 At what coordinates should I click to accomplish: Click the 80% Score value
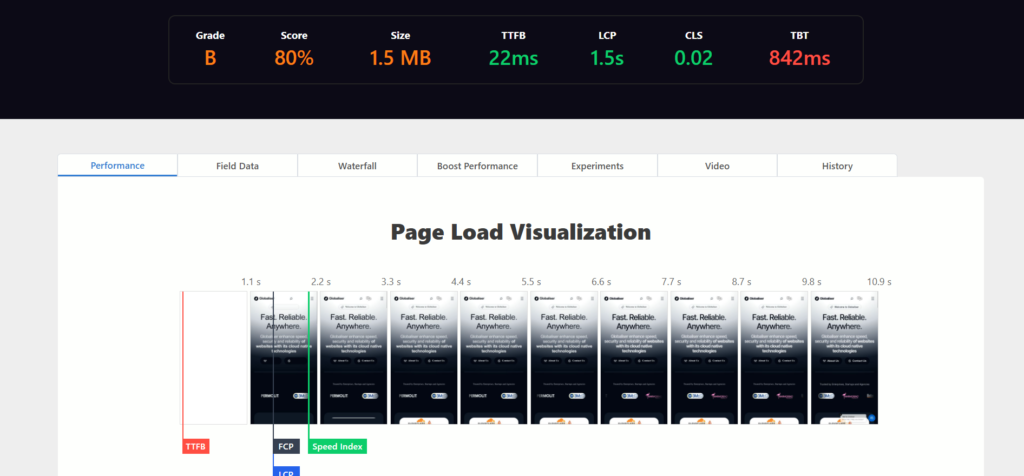click(294, 58)
